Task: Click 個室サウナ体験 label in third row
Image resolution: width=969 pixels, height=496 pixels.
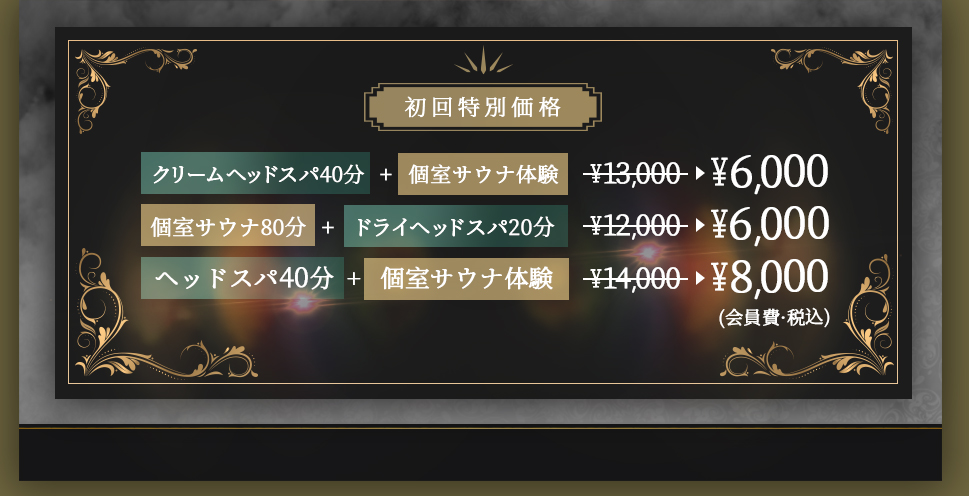Action: (466, 279)
